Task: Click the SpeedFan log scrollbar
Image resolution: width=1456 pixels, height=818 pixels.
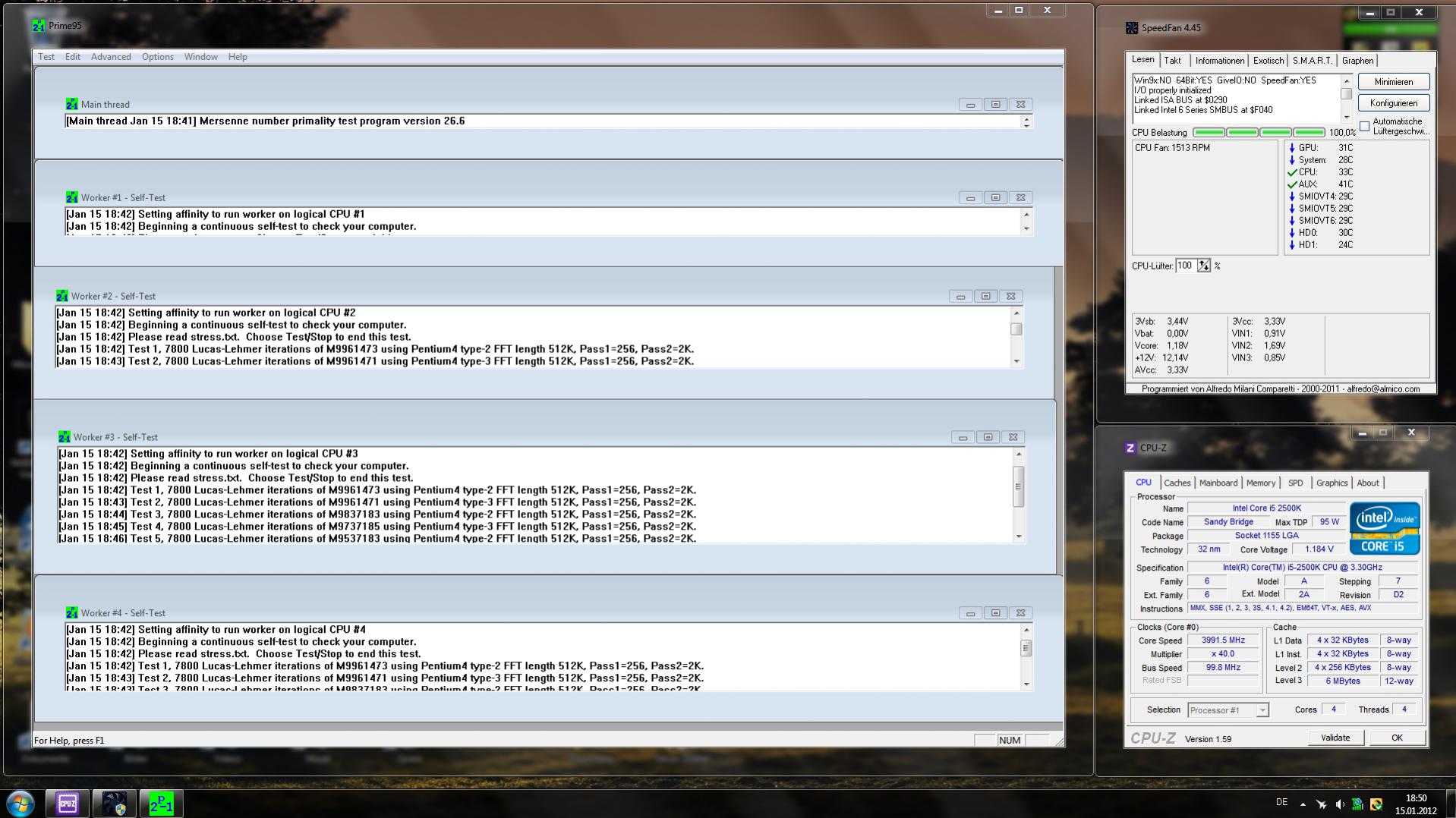Action: tap(1347, 99)
